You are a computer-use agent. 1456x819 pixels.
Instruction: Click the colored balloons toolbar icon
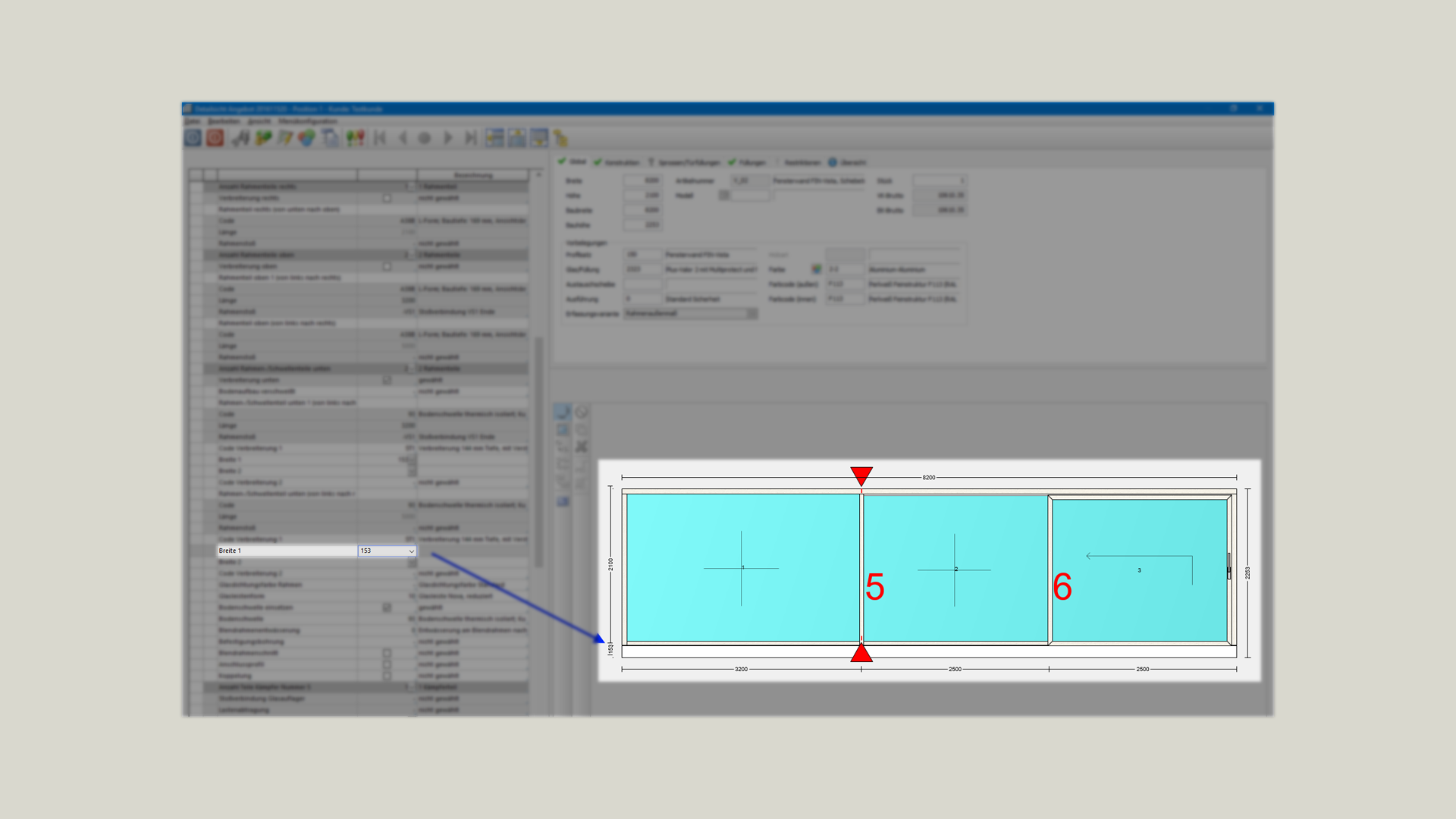coord(355,138)
